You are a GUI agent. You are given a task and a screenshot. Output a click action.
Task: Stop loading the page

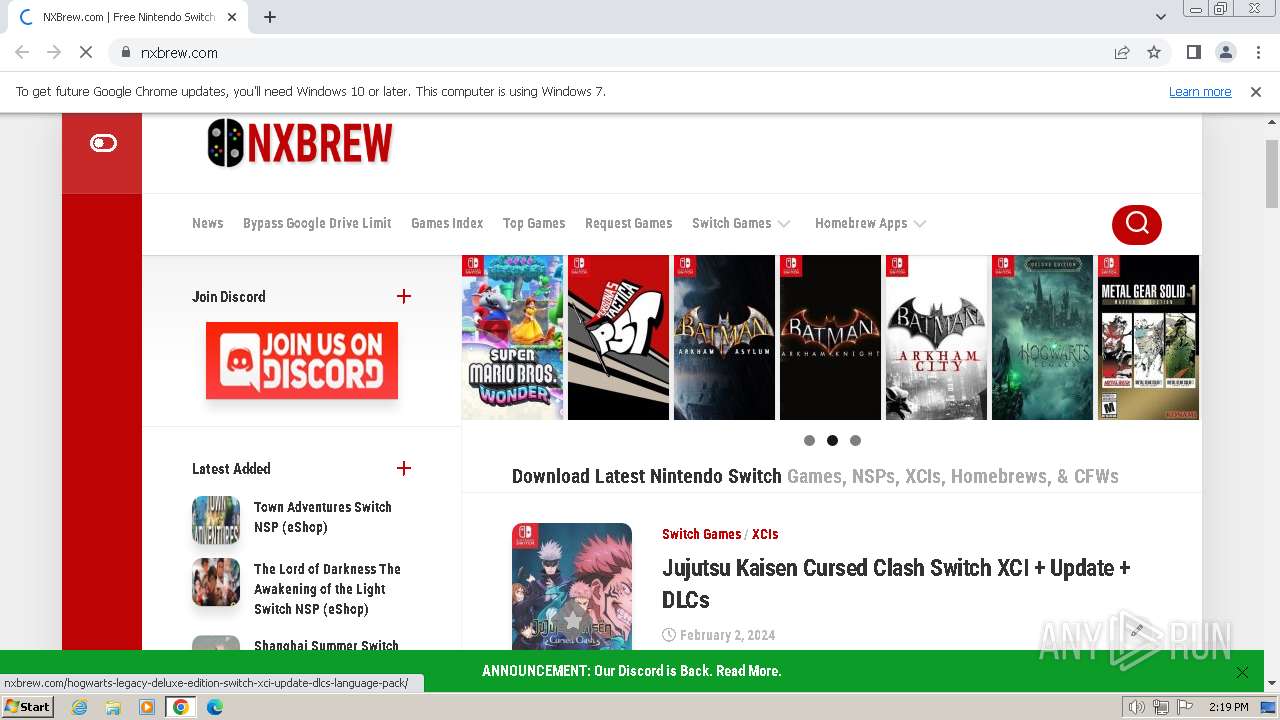[86, 52]
